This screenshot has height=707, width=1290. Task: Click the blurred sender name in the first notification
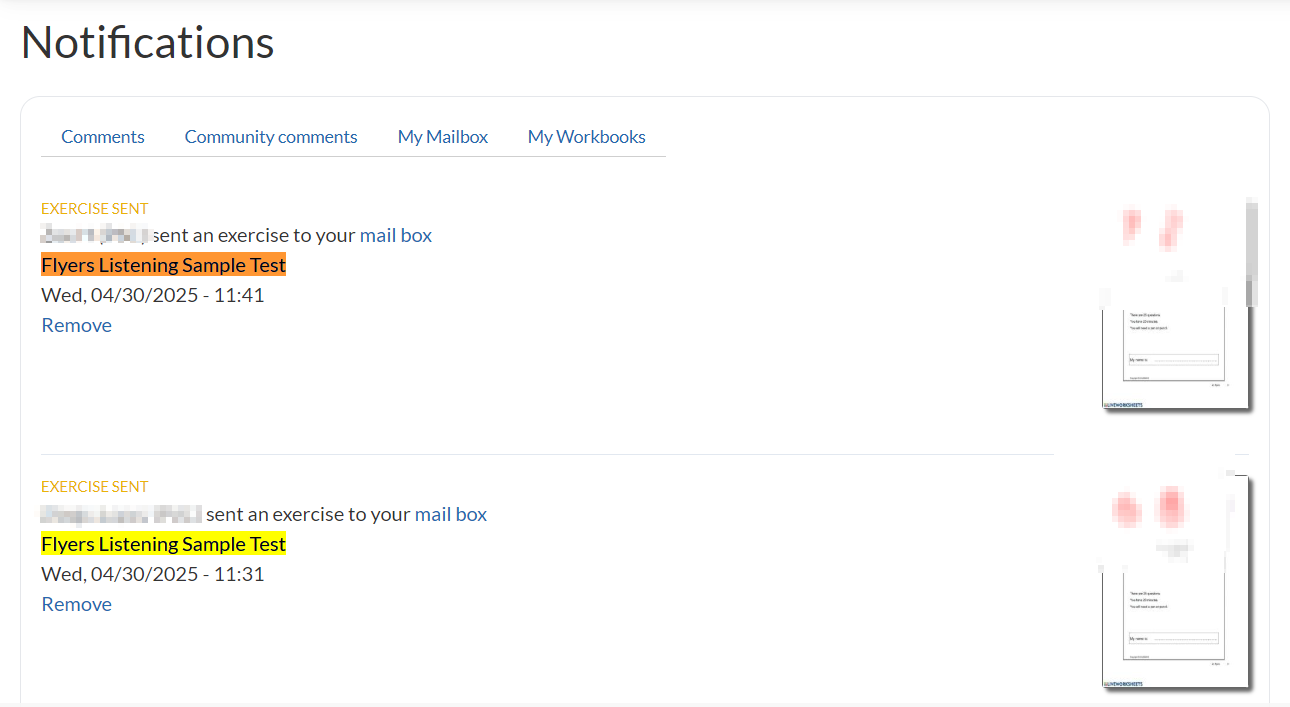coord(95,236)
